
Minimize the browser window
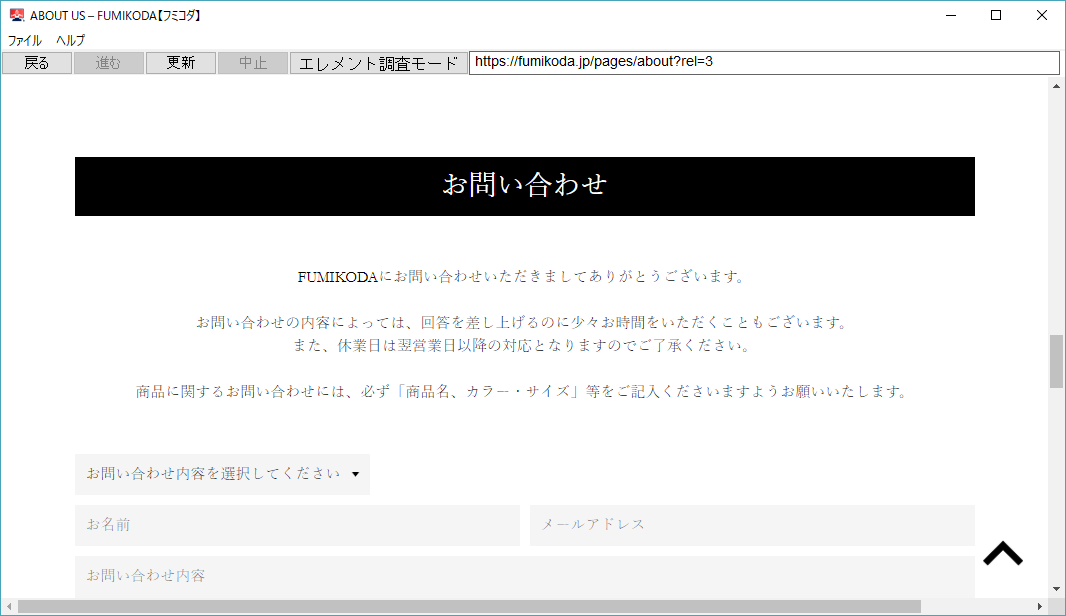click(949, 15)
